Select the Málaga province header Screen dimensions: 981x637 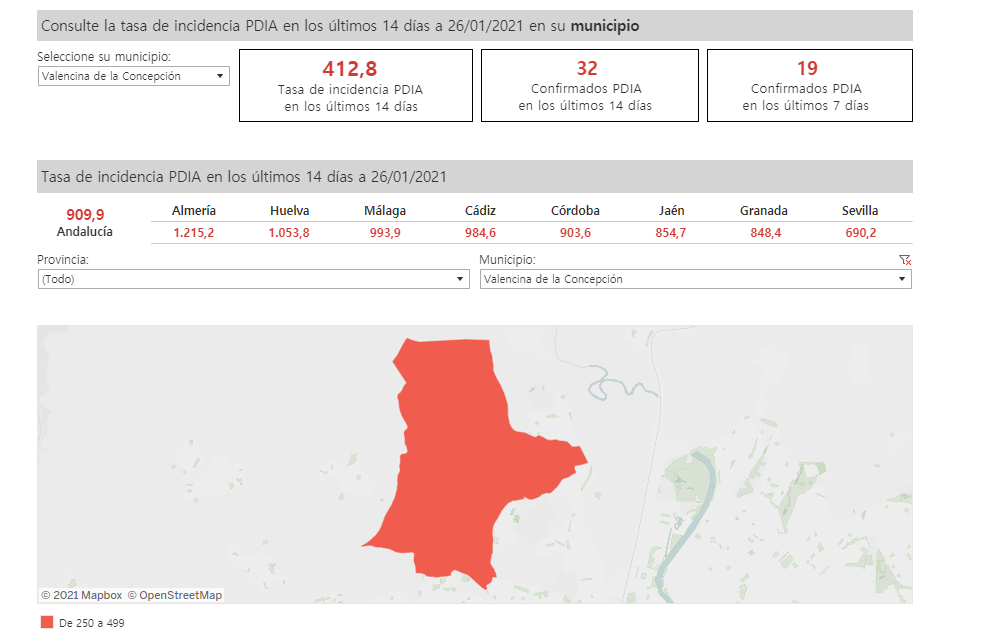pos(385,211)
